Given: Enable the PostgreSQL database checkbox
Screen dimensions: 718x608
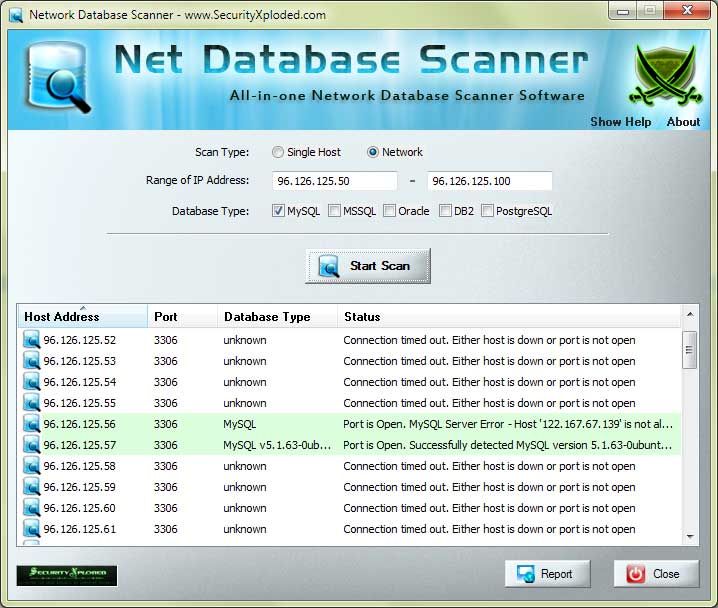Looking at the screenshot, I should click(488, 211).
